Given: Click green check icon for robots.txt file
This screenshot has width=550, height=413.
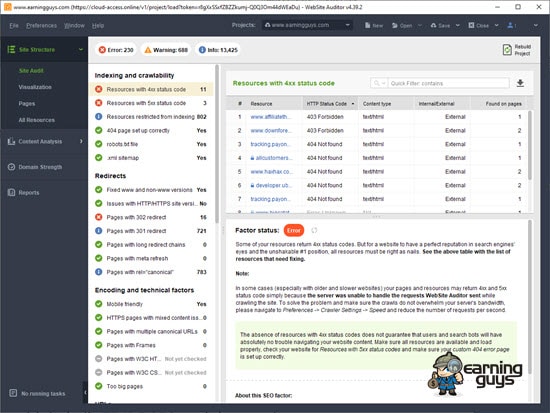Looking at the screenshot, I should click(x=99, y=144).
